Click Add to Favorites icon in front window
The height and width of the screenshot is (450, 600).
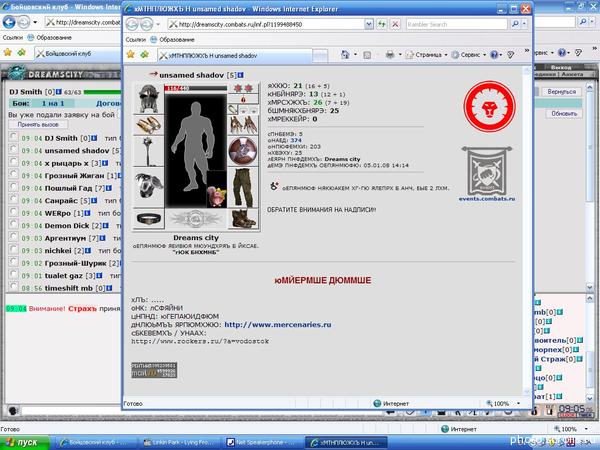click(144, 54)
